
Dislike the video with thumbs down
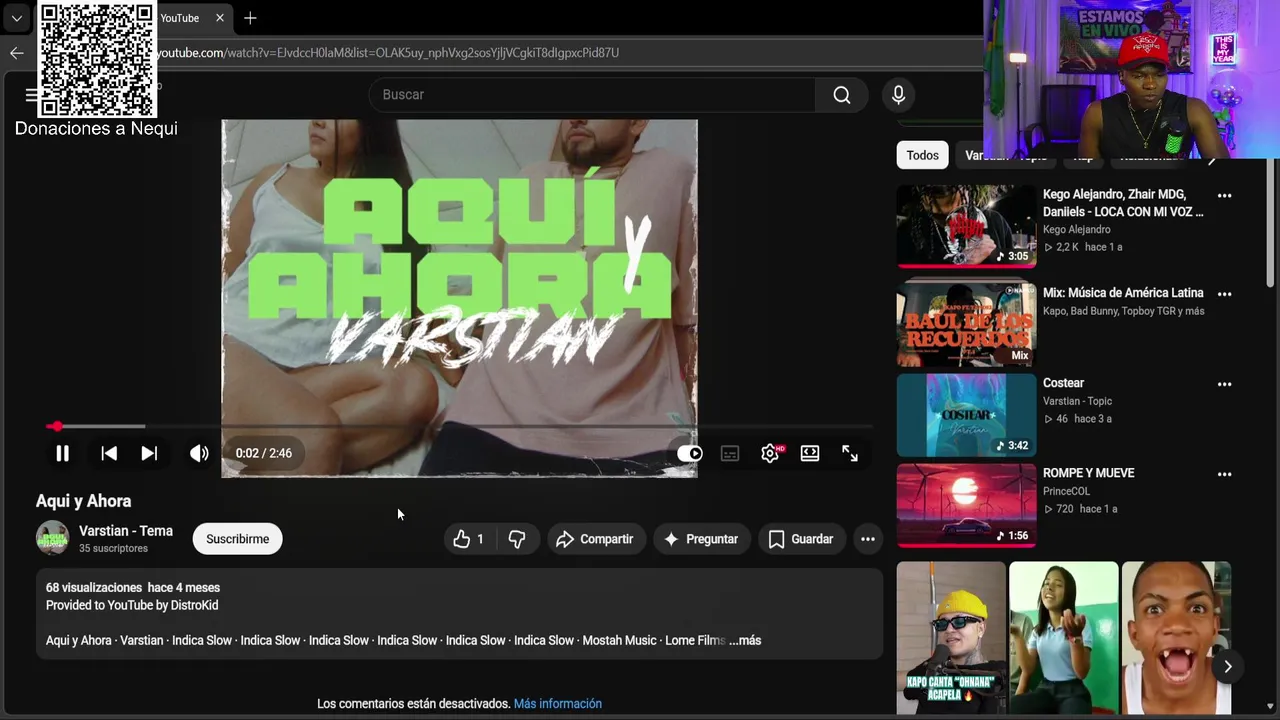(517, 539)
